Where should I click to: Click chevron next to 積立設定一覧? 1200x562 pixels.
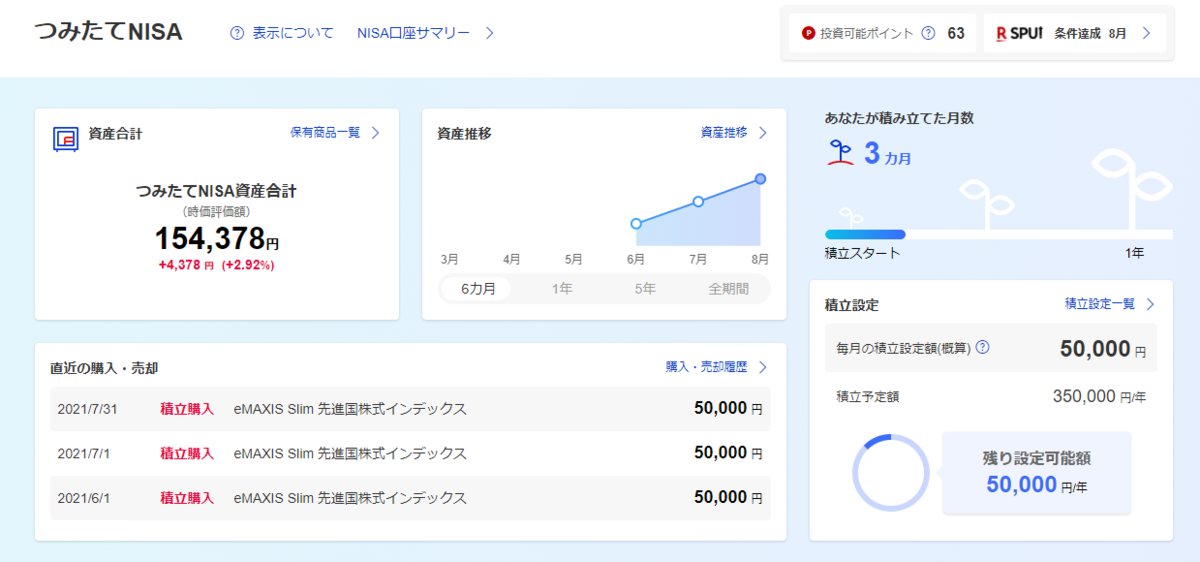(x=1150, y=304)
